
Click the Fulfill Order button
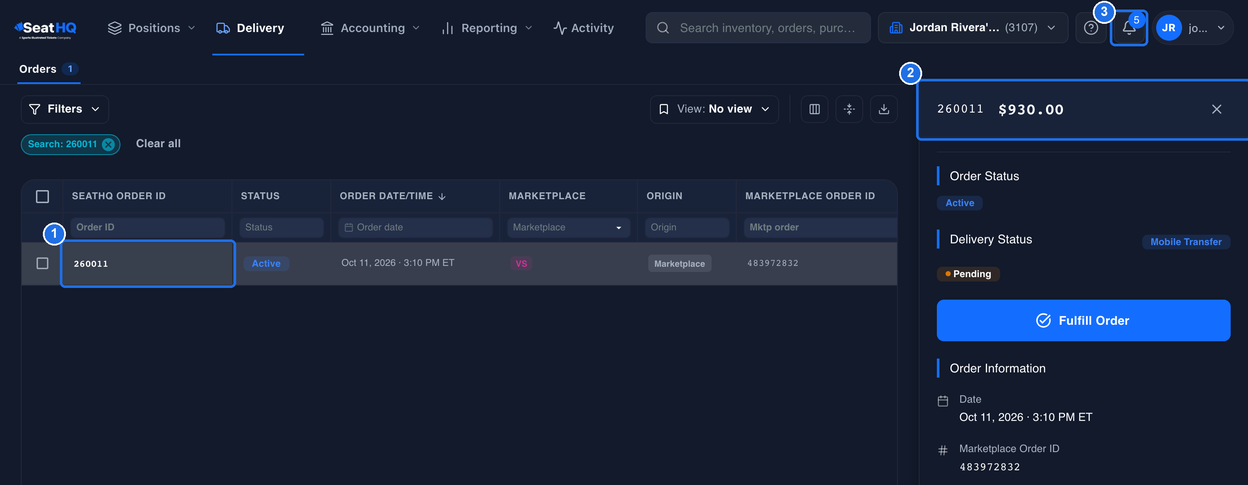coord(1083,321)
